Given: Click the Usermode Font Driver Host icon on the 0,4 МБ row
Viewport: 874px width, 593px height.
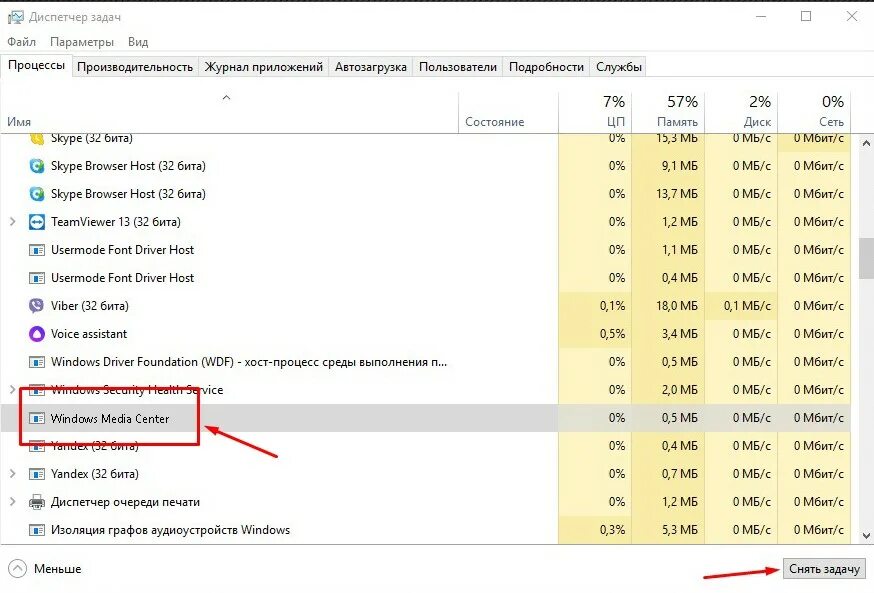Looking at the screenshot, I should click(x=37, y=278).
